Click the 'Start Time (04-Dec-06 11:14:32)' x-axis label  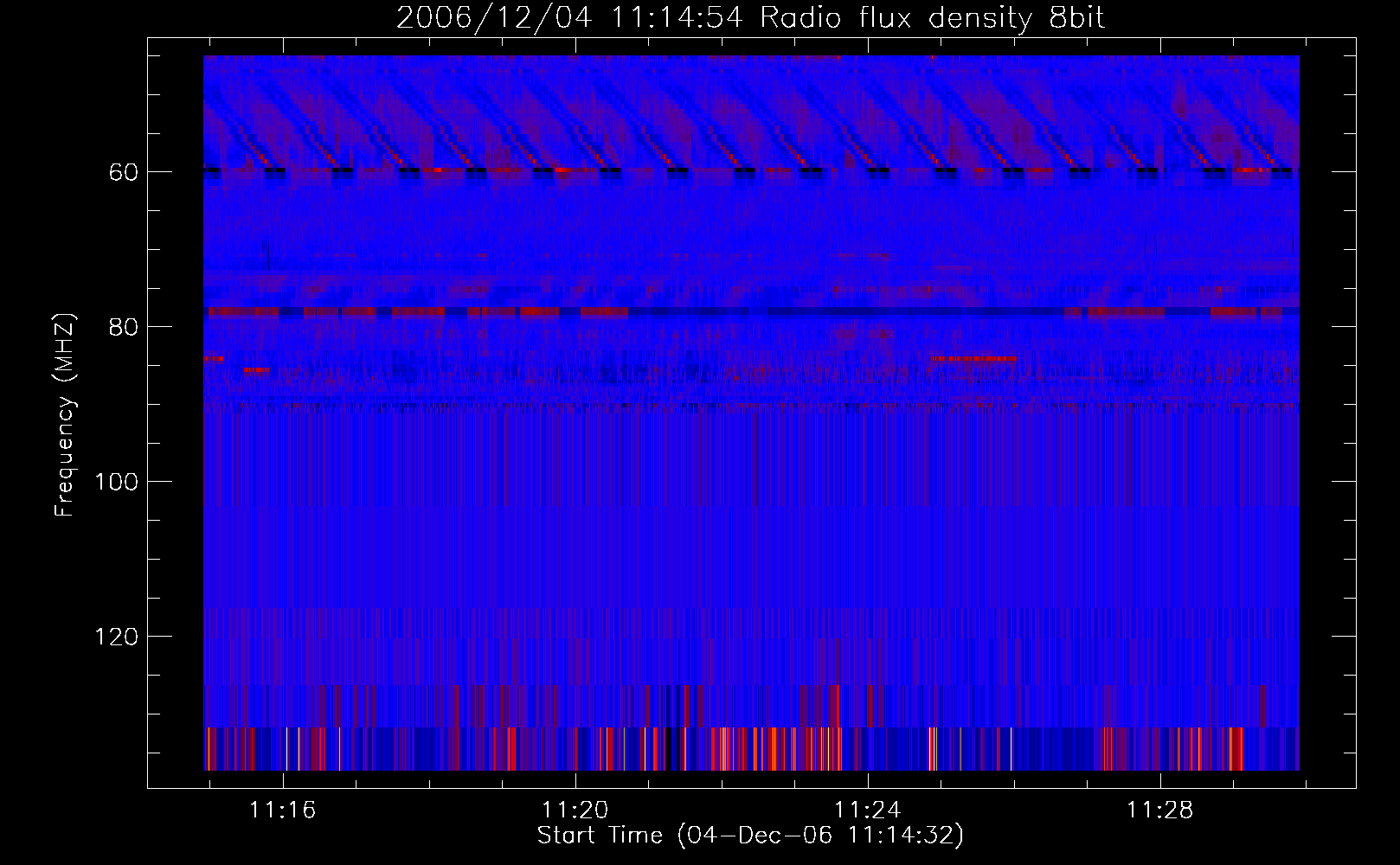click(x=750, y=836)
